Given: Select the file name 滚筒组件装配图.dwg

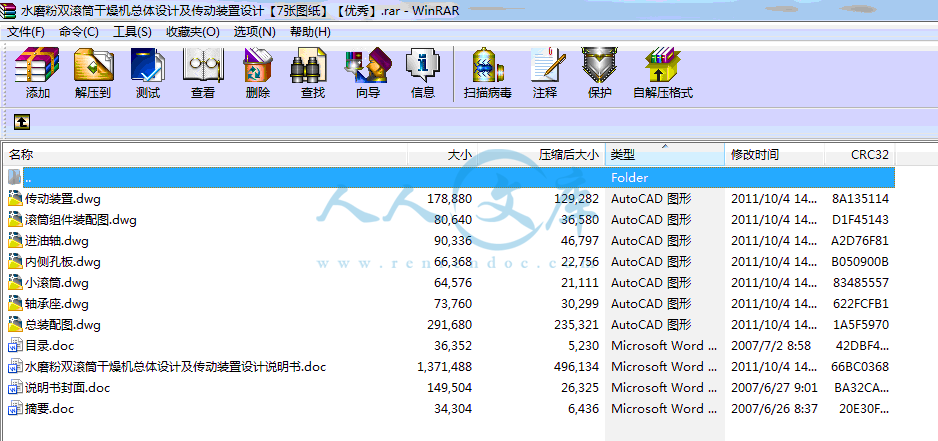Looking at the screenshot, I should (81, 220).
